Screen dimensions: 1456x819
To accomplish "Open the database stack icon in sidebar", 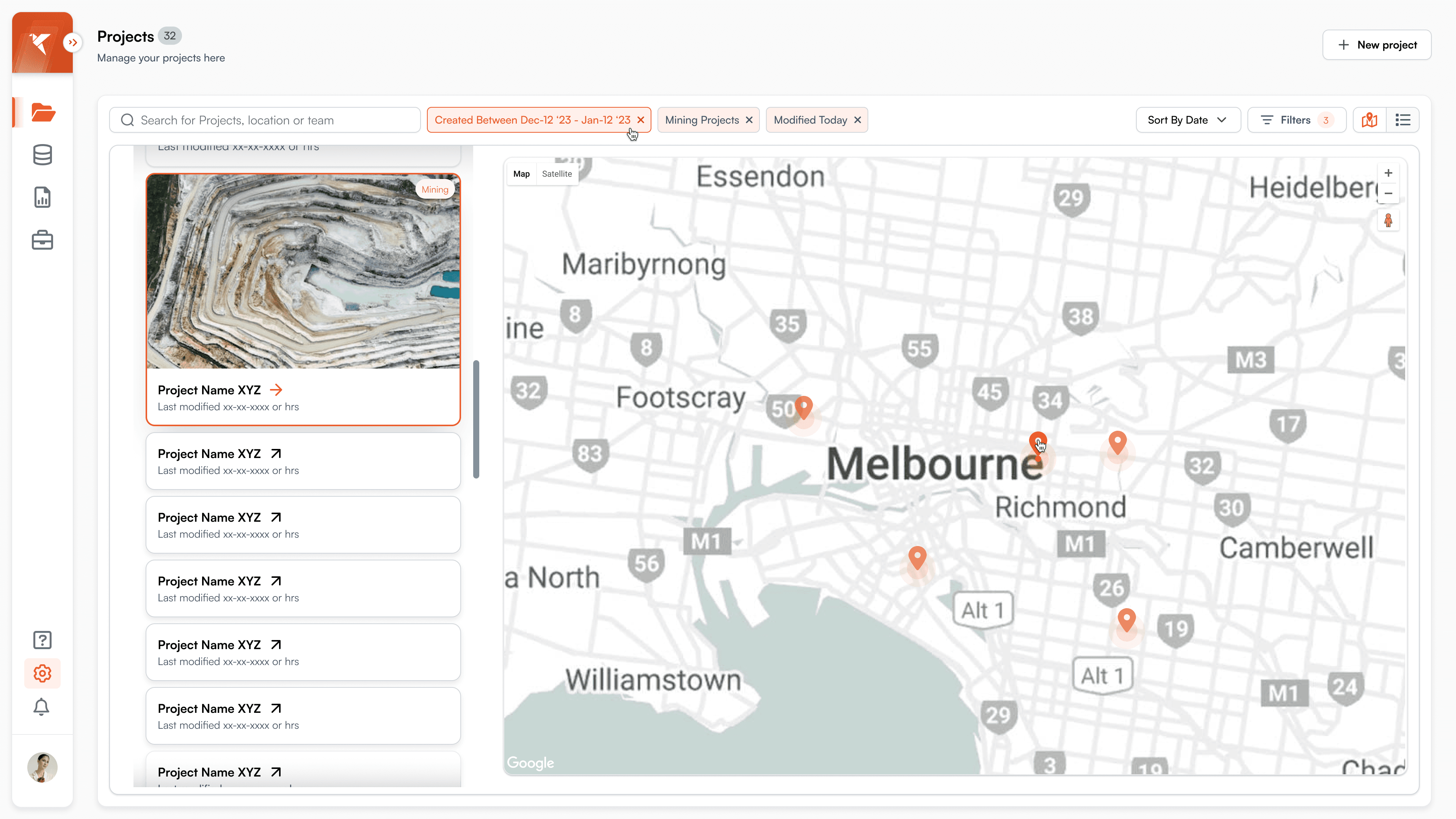I will coord(42,155).
